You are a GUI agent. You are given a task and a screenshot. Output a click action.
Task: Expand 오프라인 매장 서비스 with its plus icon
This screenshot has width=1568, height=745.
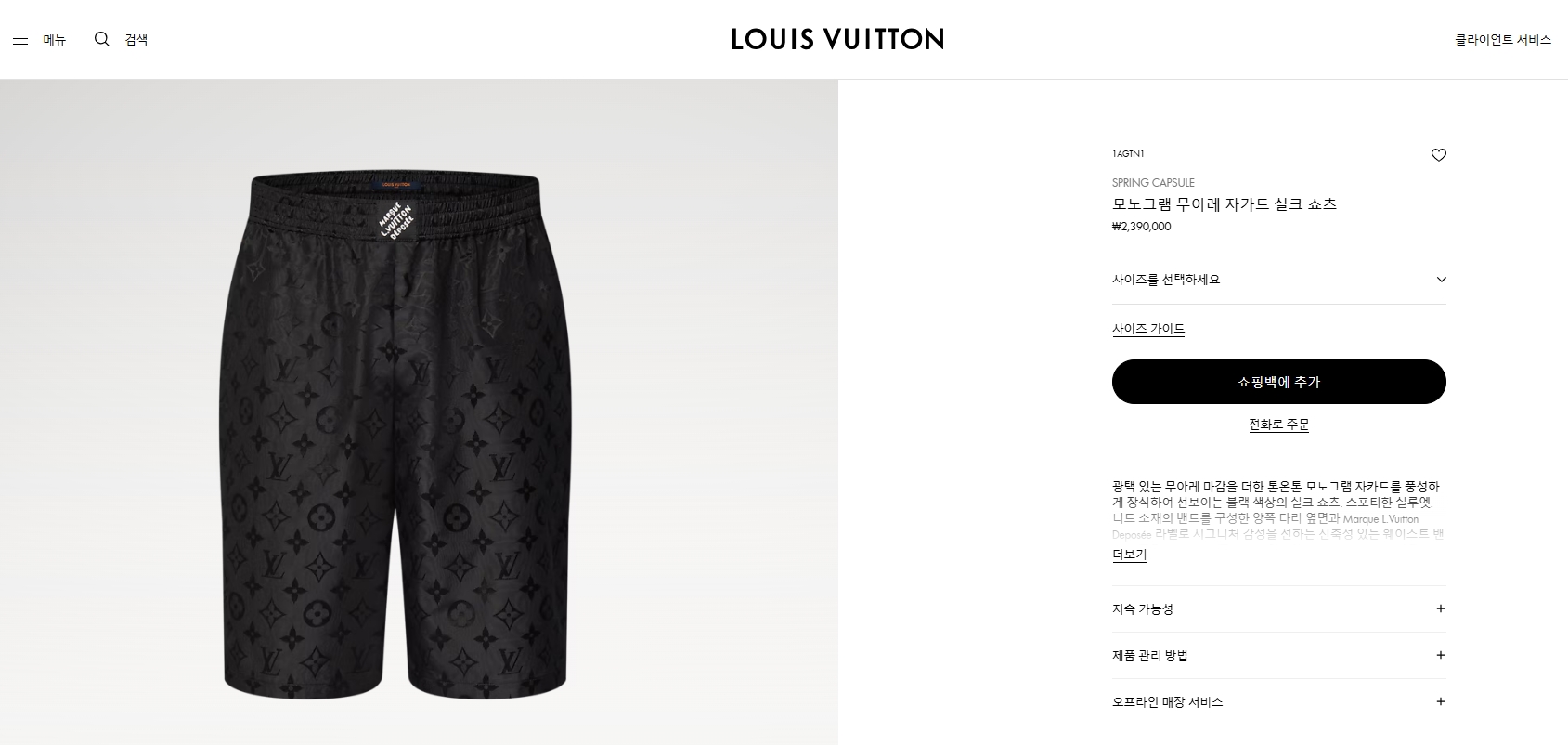click(1440, 702)
